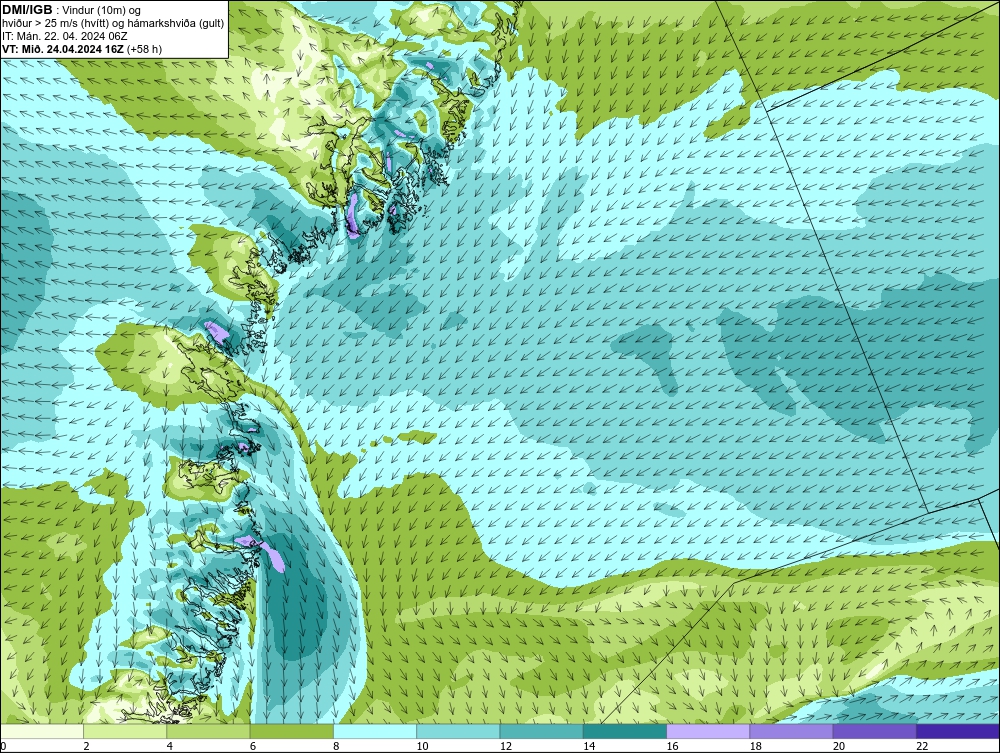This screenshot has width=1000, height=753.
Task: Click the legend label "2"
Action: pos(86,747)
